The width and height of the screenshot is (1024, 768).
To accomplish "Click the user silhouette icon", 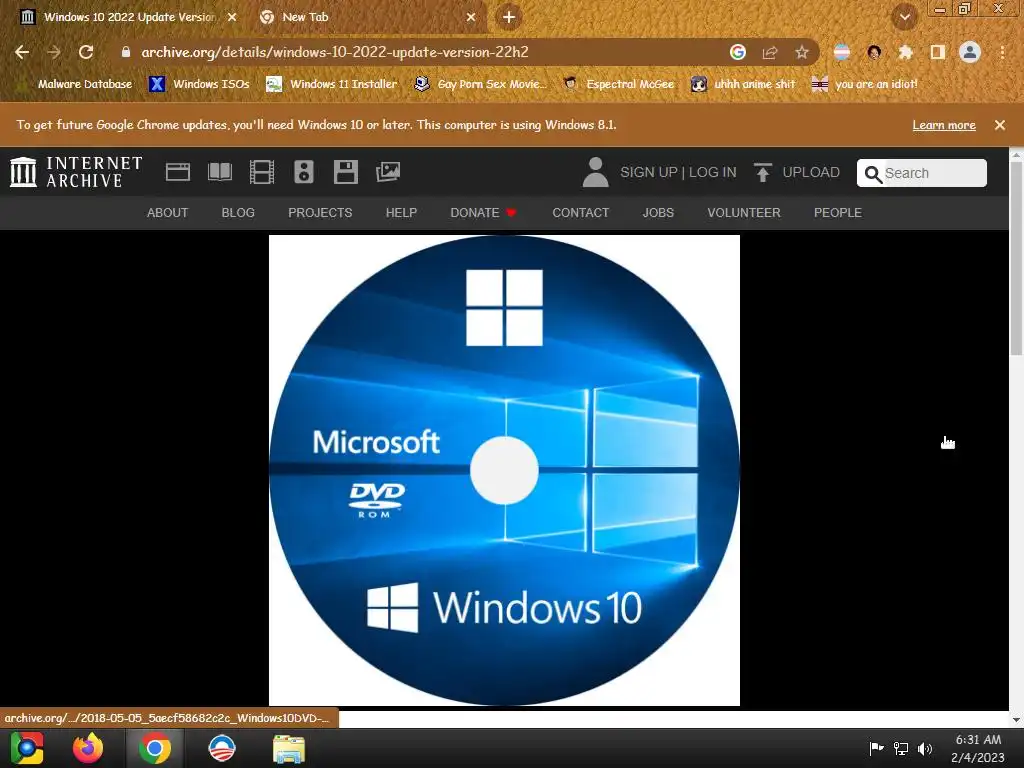I will click(x=595, y=172).
